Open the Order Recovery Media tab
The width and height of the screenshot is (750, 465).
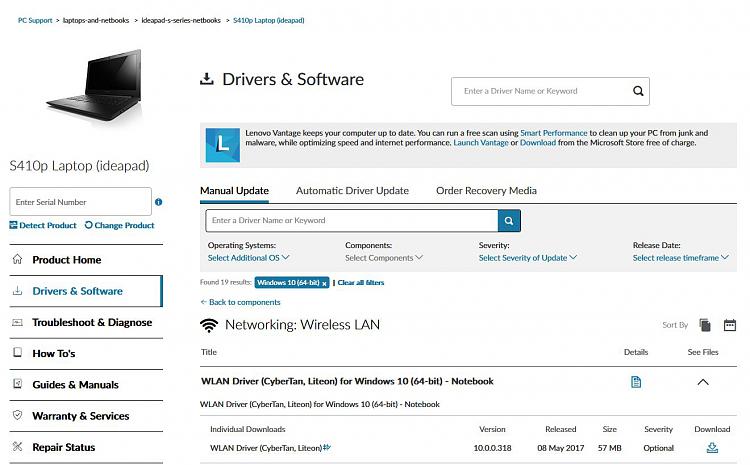point(486,190)
